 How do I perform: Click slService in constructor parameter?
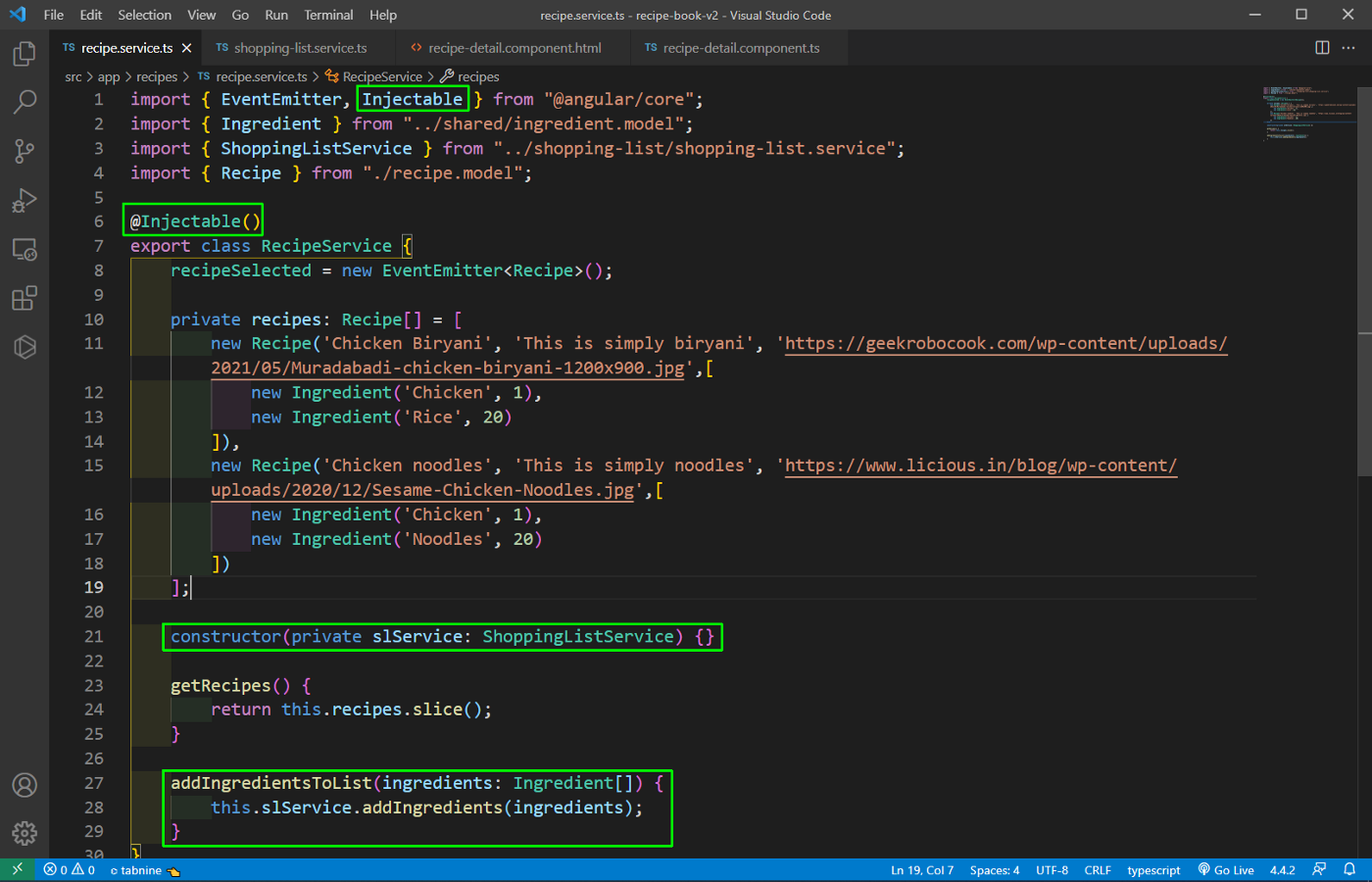coord(416,637)
